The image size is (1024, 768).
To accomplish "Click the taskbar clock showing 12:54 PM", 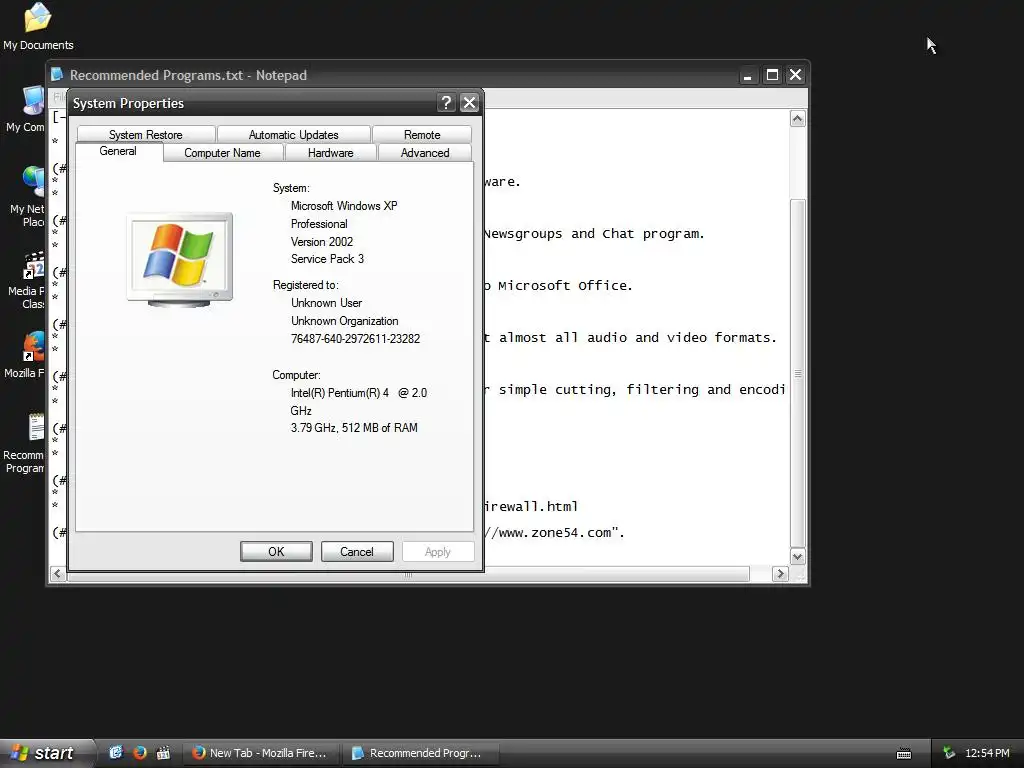I will tap(987, 753).
